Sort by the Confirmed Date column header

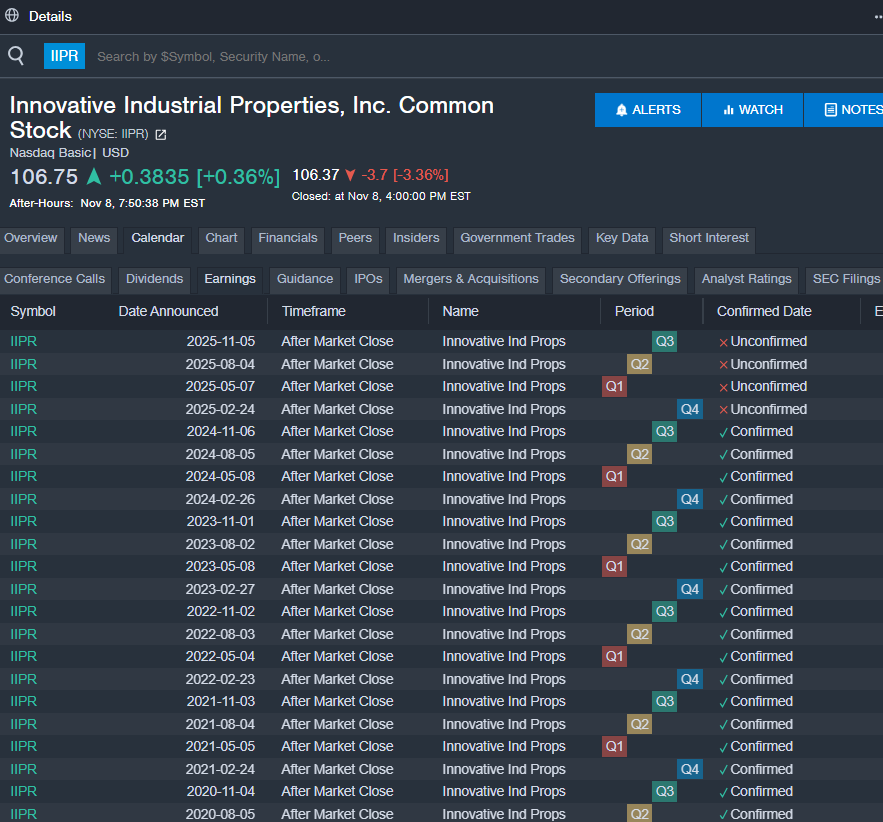point(763,311)
